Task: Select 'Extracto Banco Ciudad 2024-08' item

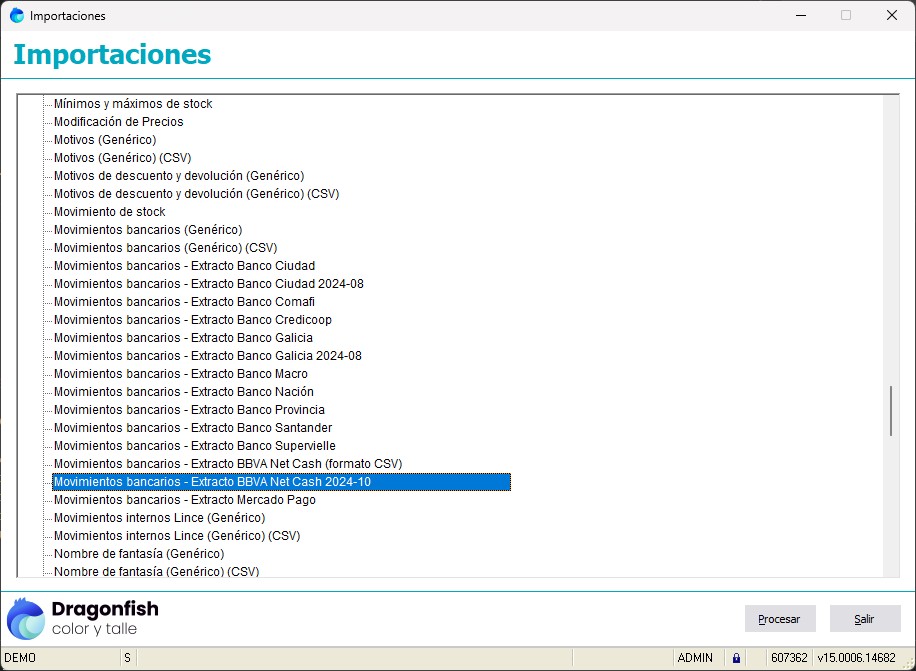Action: coord(208,284)
